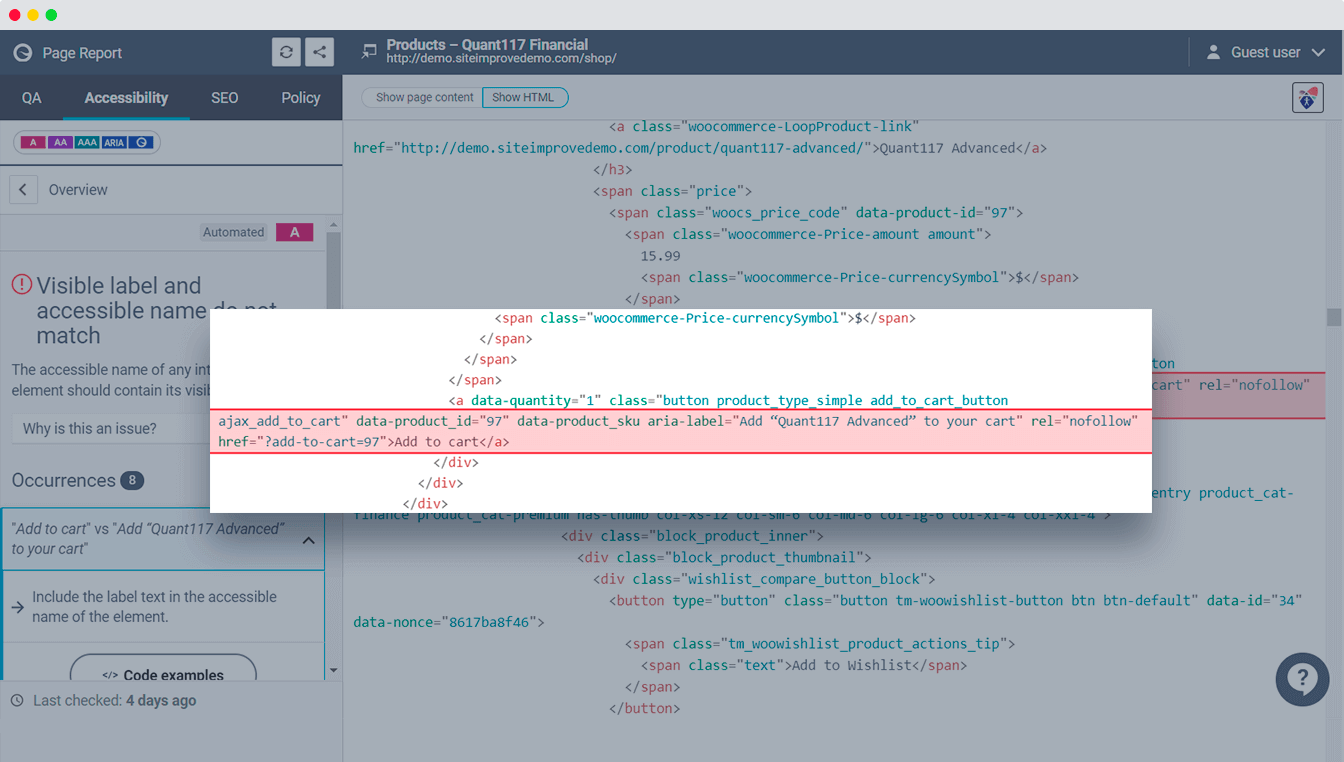Switch to Show HTML view
This screenshot has height=762, width=1344.
[x=523, y=97]
